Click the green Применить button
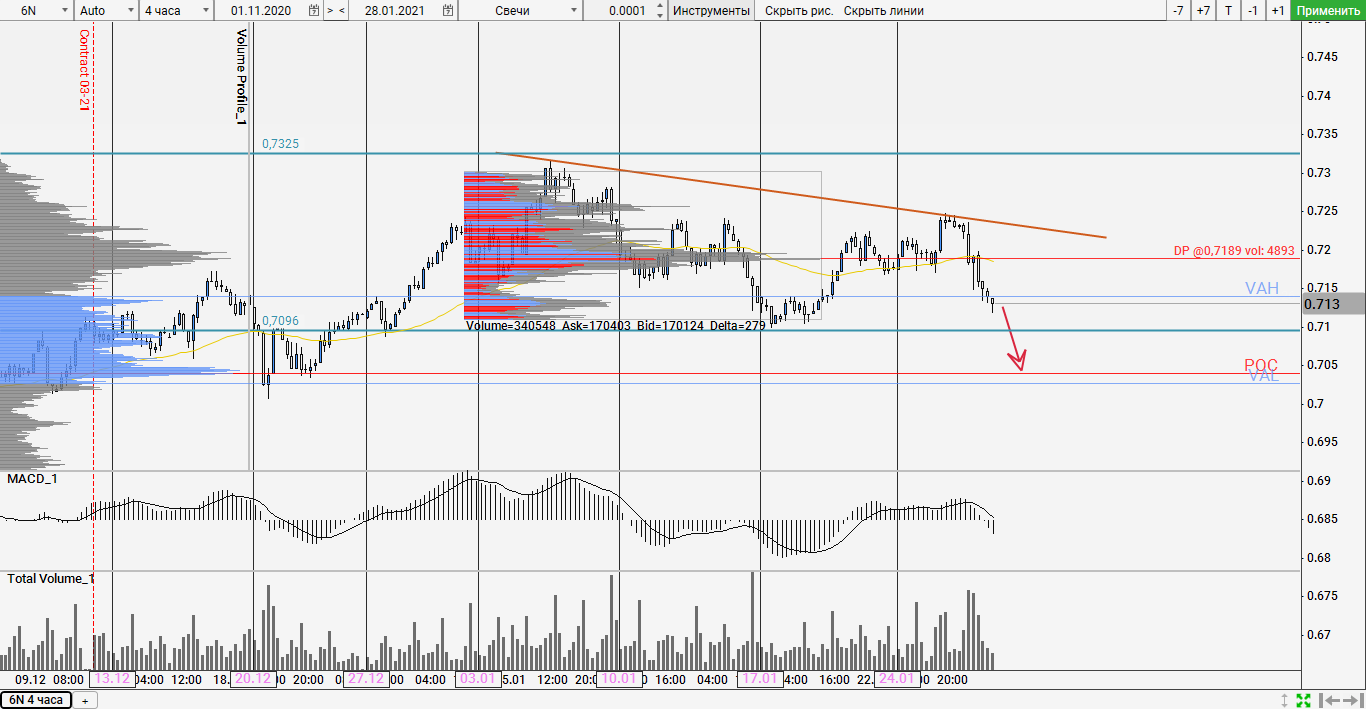 pos(1327,11)
